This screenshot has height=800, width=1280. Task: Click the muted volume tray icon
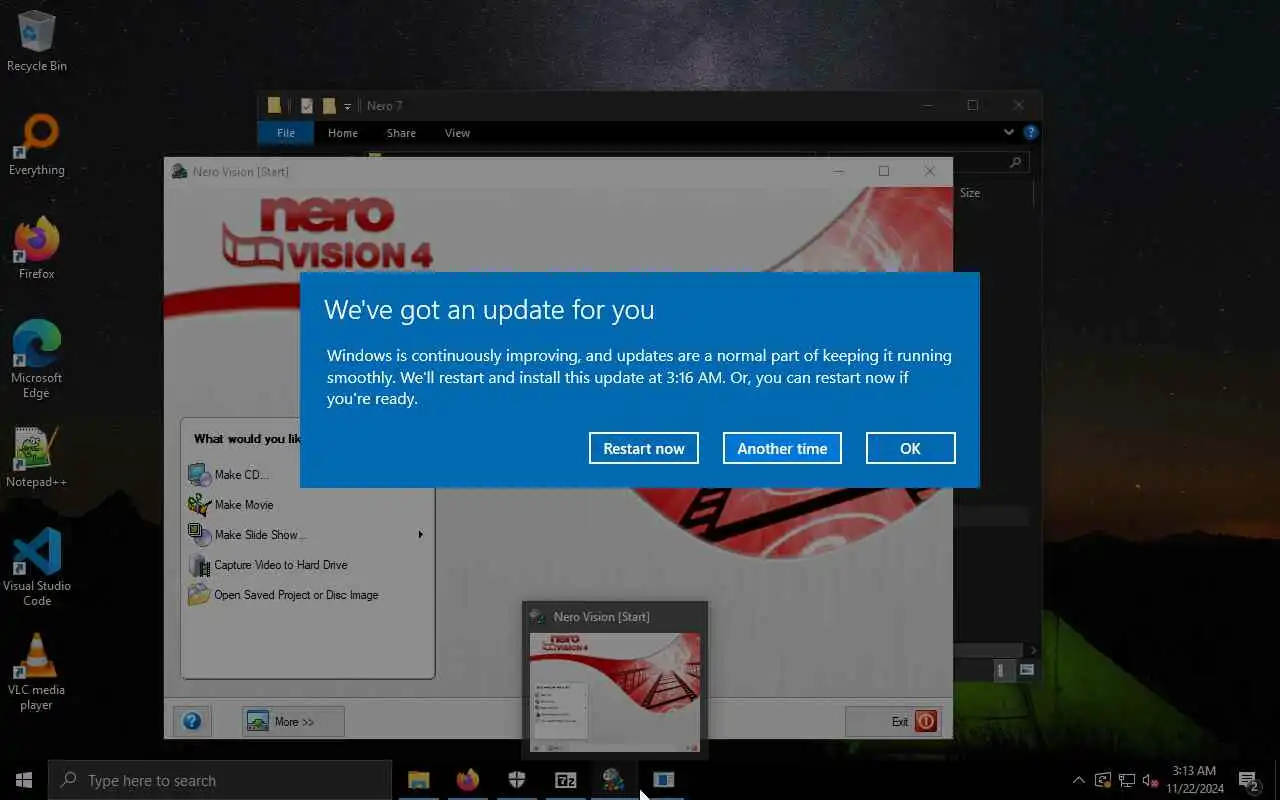click(1150, 780)
